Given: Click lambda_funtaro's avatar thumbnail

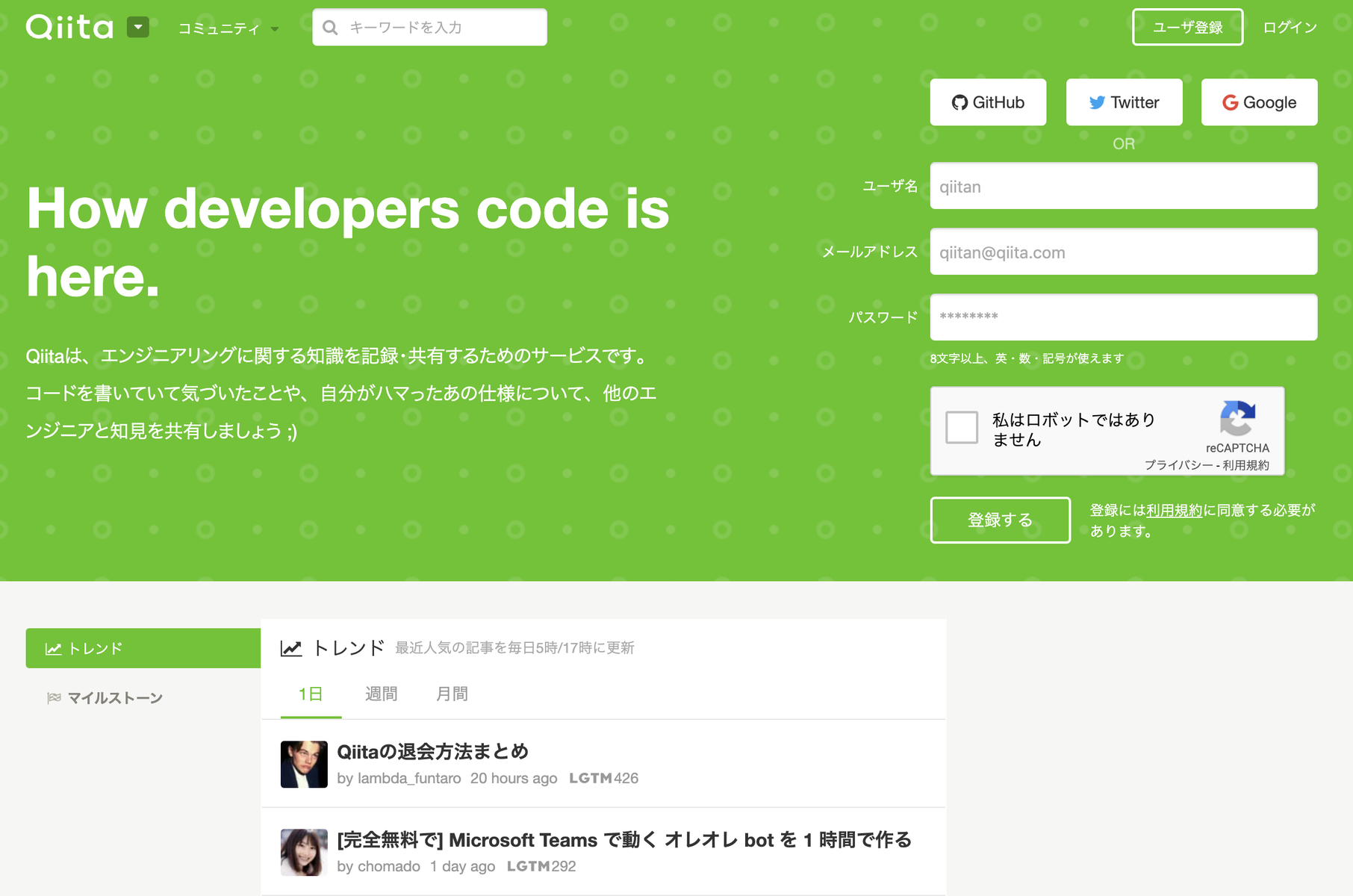Looking at the screenshot, I should [x=304, y=764].
